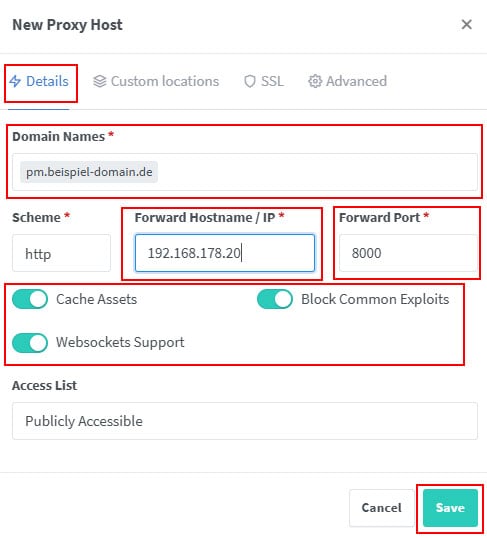Screen dimensions: 487x538
Task: Expand the Access List Publicly Accessible dropdown
Action: pyautogui.click(x=245, y=421)
